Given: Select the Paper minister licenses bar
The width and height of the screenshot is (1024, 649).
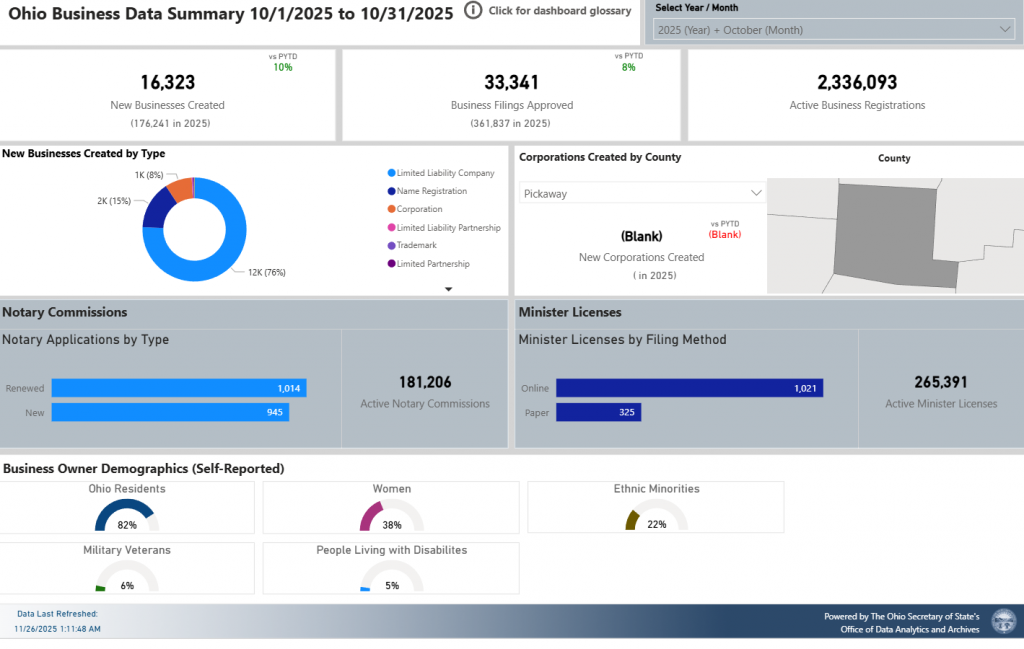Looking at the screenshot, I should [598, 412].
